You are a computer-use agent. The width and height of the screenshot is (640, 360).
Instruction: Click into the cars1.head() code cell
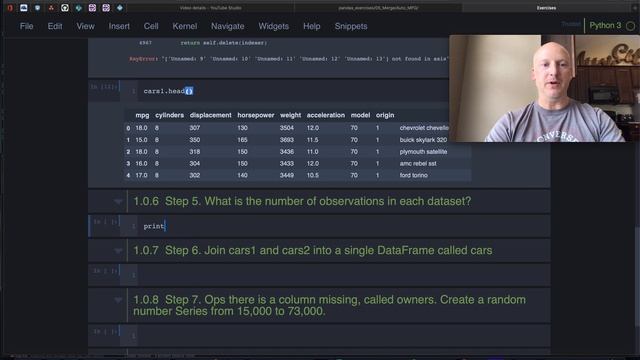click(294, 91)
